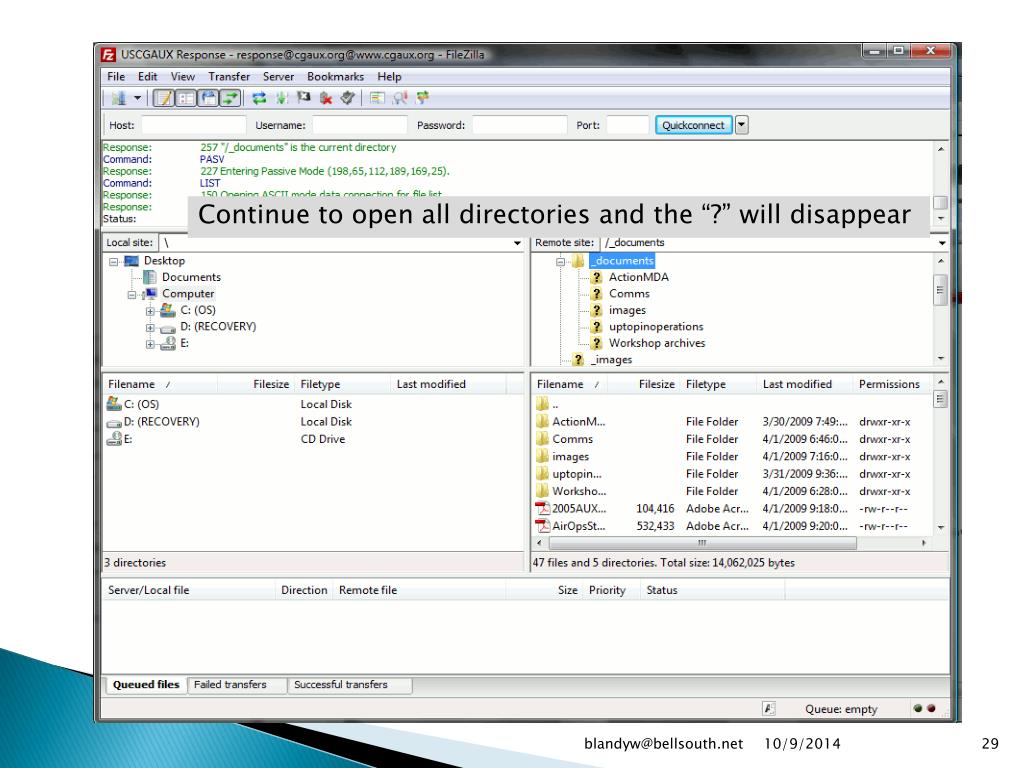Click the Host input field
This screenshot has width=1024, height=768.
coord(193,125)
